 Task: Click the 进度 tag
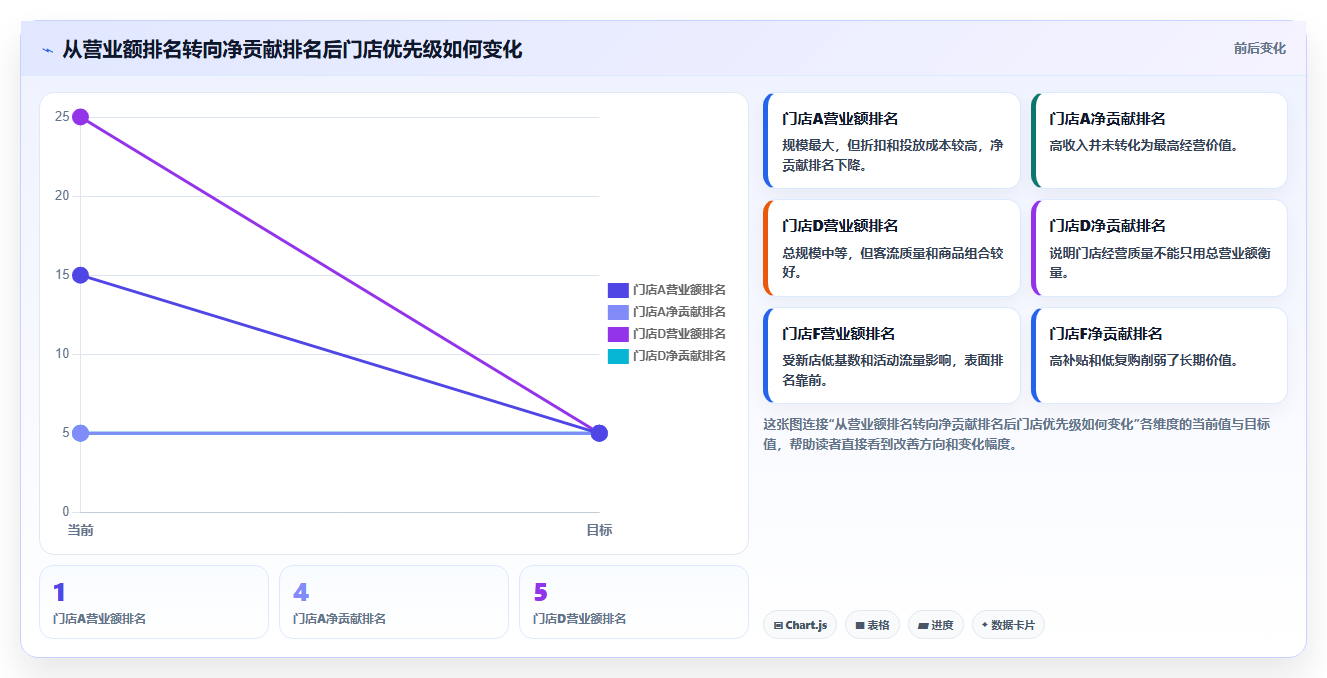coord(936,625)
